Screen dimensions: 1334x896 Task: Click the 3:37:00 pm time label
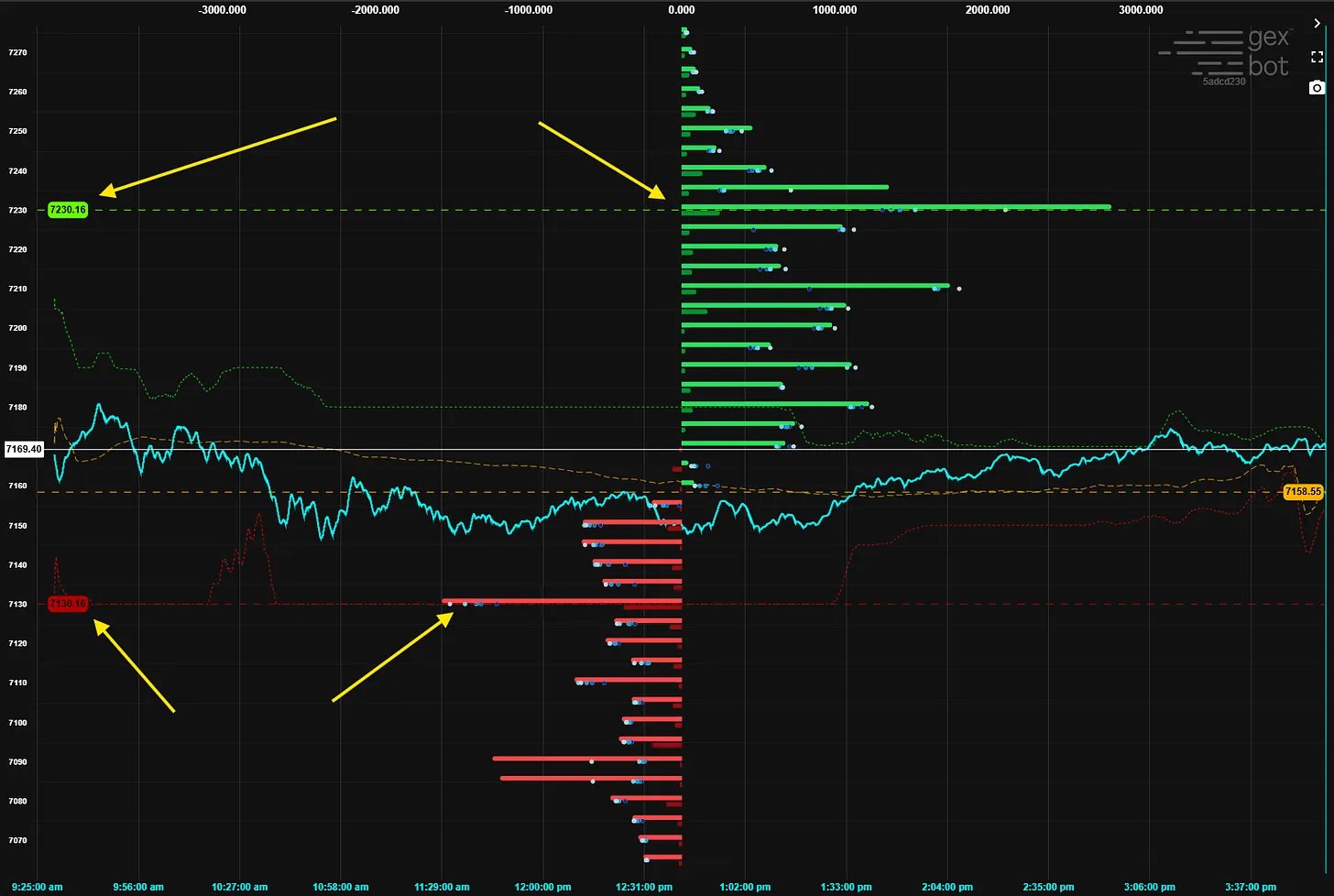[x=1251, y=887]
